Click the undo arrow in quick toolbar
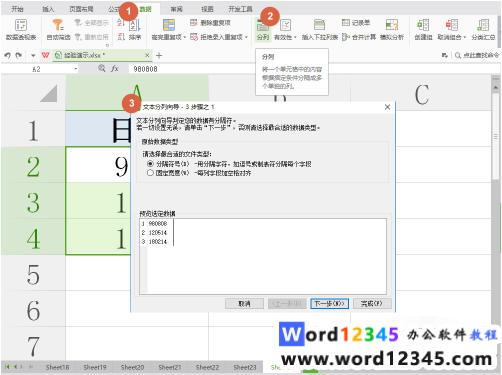Viewport: 502px width, 375px height. click(8, 55)
